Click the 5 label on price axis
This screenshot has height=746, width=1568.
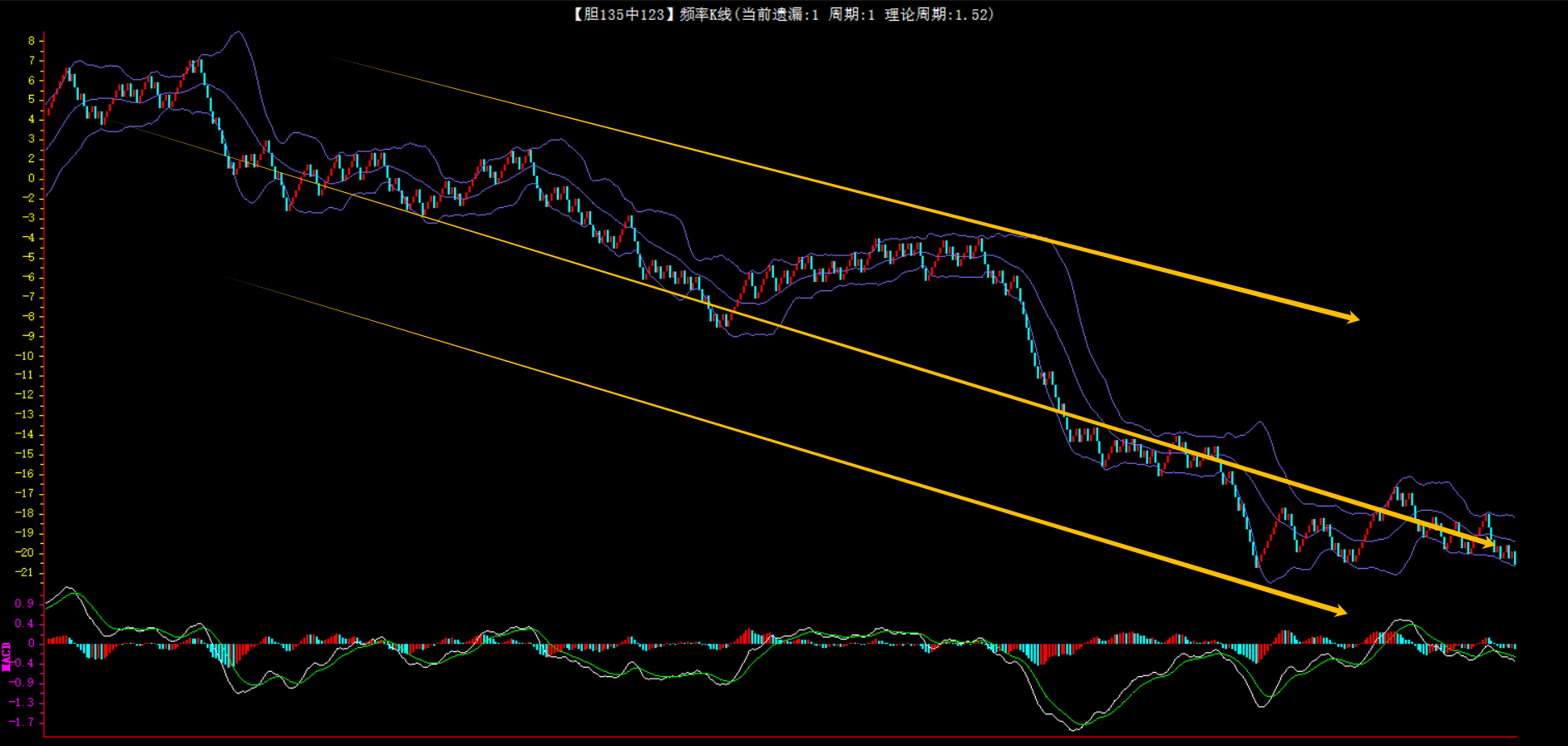pyautogui.click(x=32, y=99)
